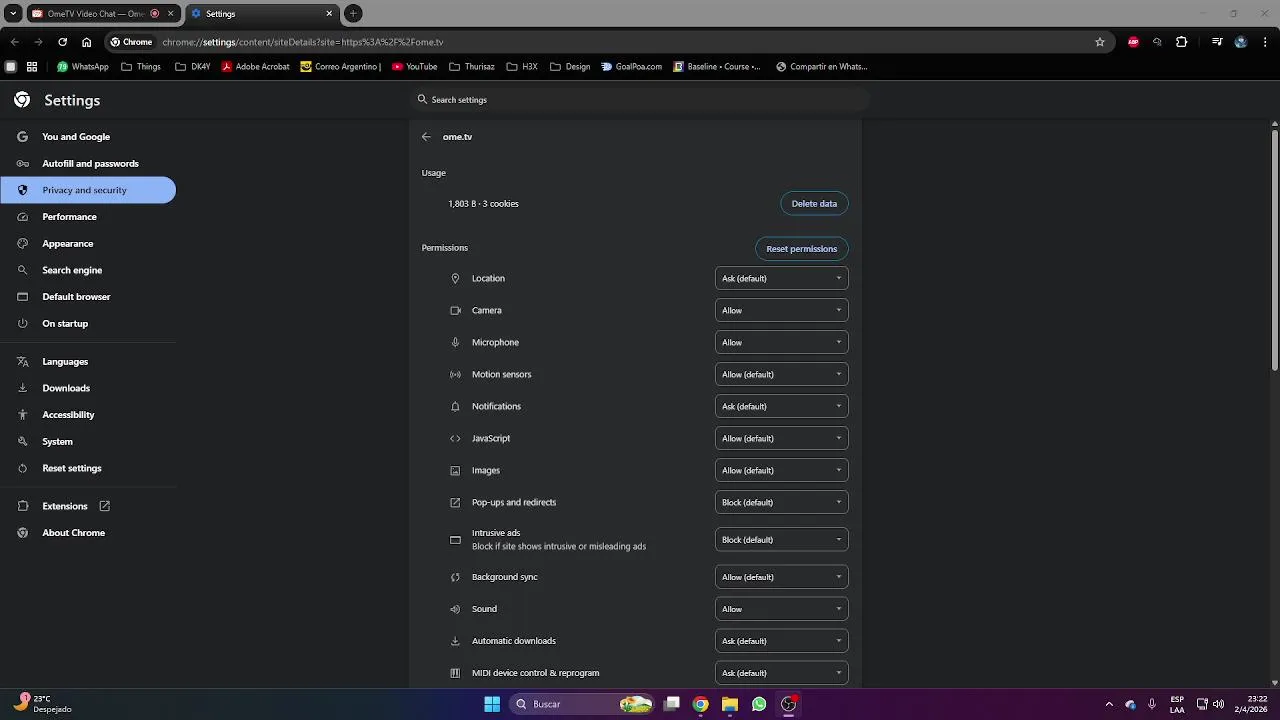Click the Delete data button
The height and width of the screenshot is (720, 1280).
[x=814, y=203]
